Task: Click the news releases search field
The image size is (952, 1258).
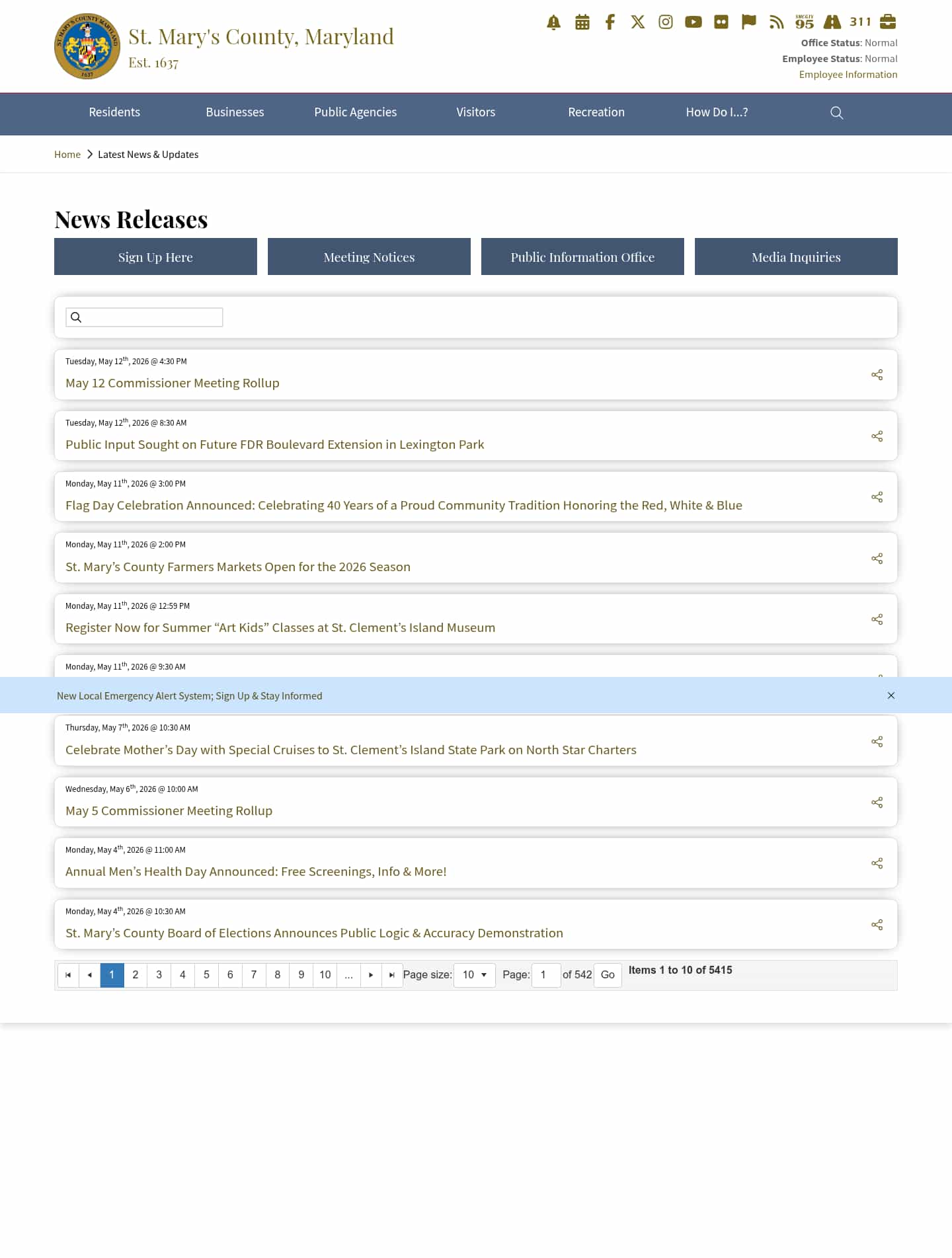Action: point(144,317)
